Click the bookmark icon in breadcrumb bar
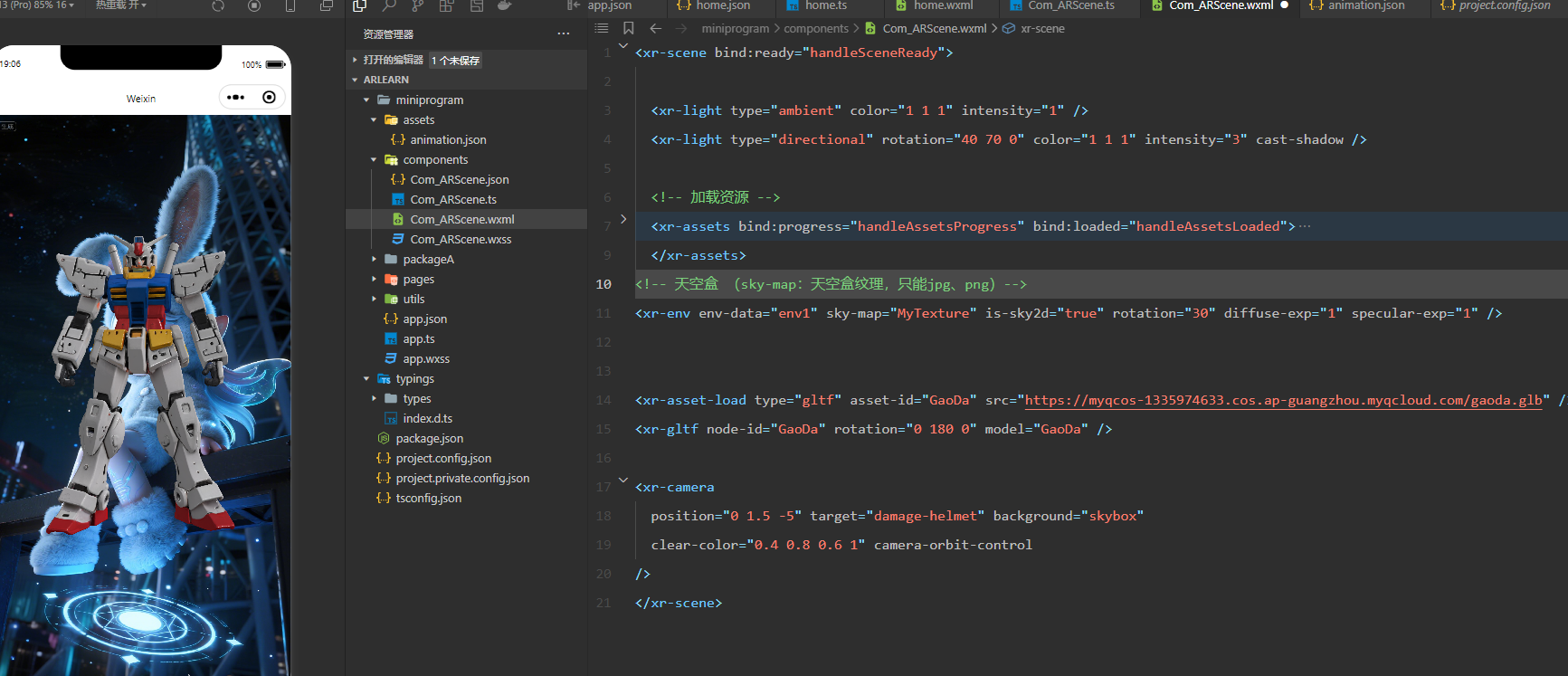Image resolution: width=1568 pixels, height=676 pixels. click(x=629, y=29)
